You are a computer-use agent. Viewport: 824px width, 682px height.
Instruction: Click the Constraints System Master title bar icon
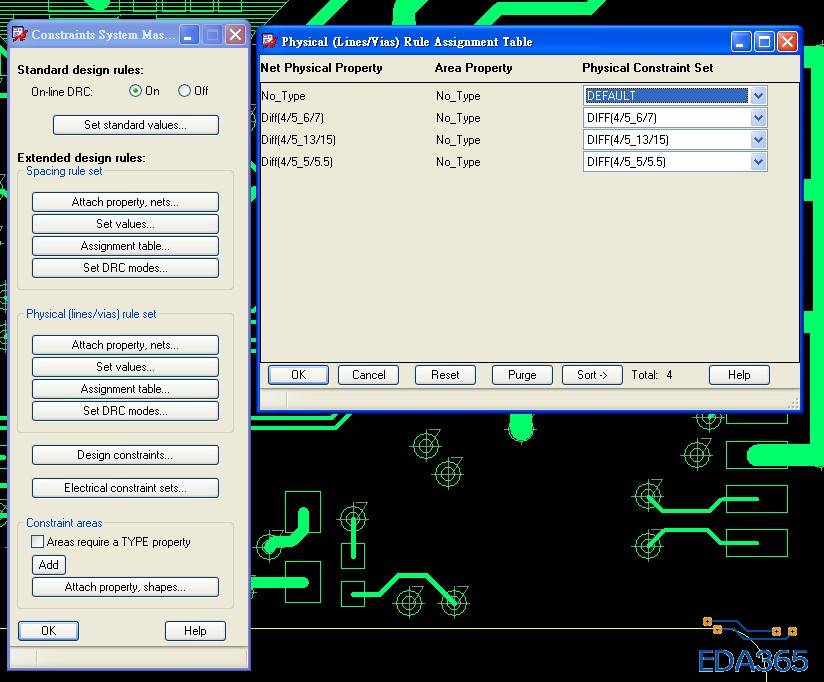click(19, 35)
